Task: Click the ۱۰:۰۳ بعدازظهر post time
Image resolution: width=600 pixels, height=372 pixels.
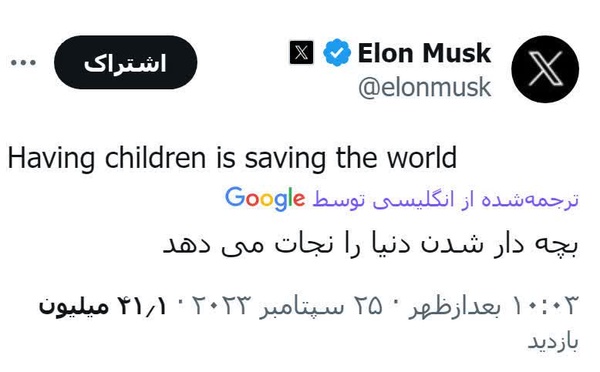Action: pos(493,307)
